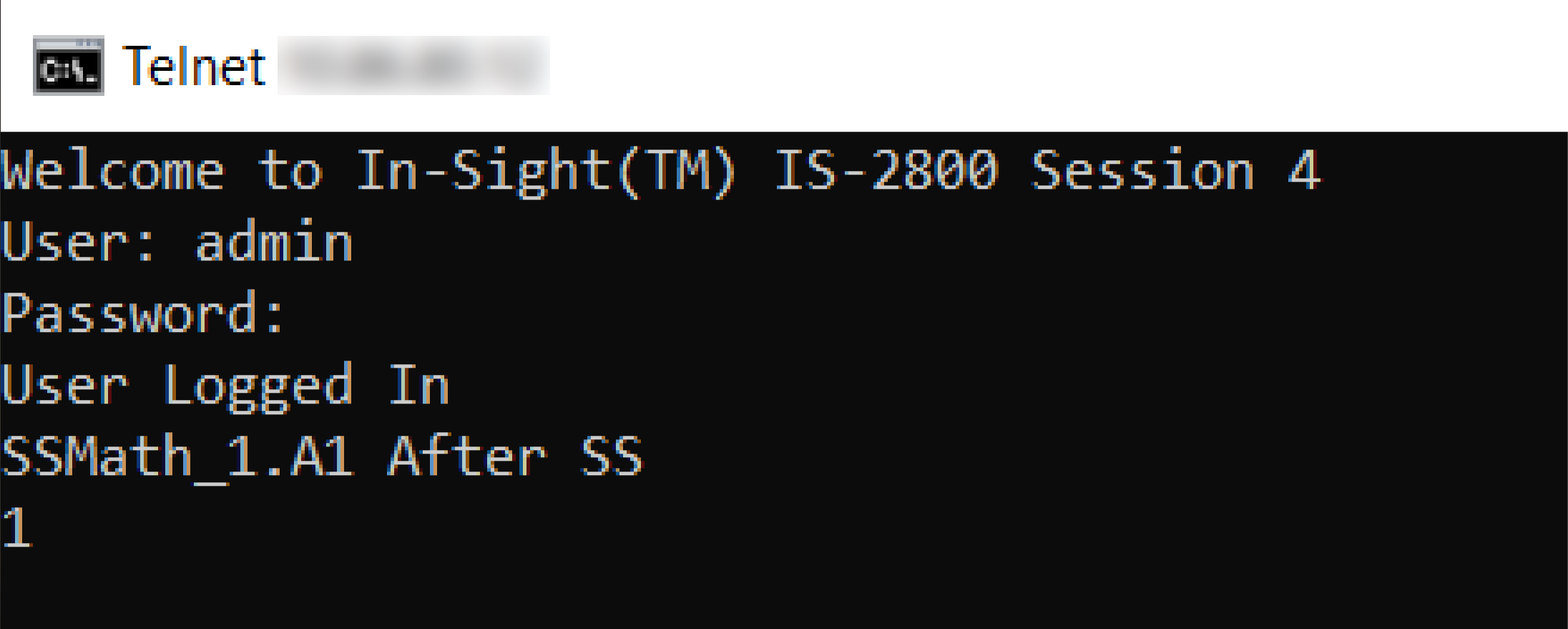Viewport: 1568px width, 629px height.
Task: Click the word to in welcome line
Action: pos(290,172)
